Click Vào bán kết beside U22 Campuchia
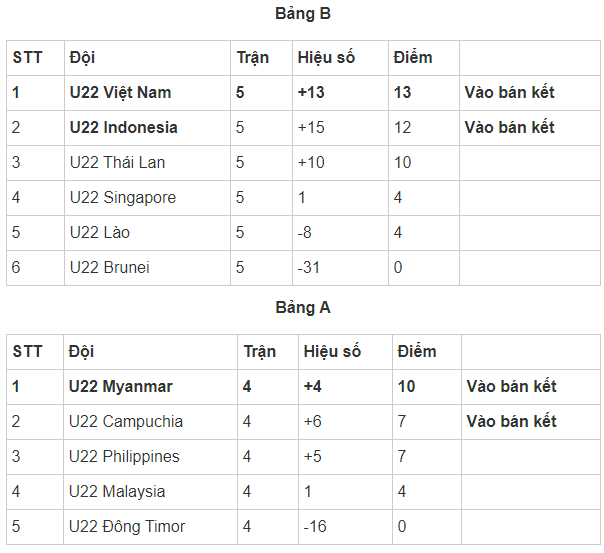The image size is (604, 553). point(511,422)
